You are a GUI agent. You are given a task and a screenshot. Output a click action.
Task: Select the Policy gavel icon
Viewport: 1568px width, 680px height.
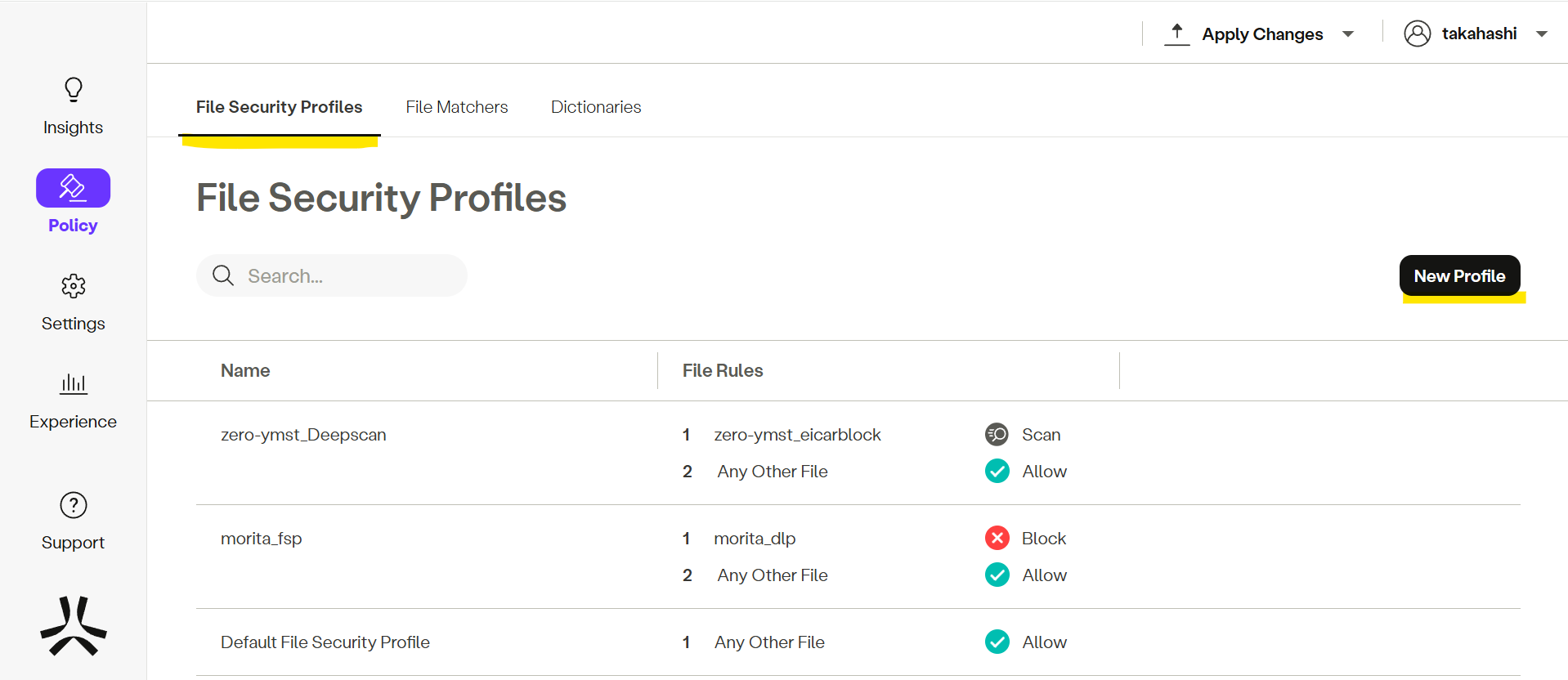tap(73, 188)
